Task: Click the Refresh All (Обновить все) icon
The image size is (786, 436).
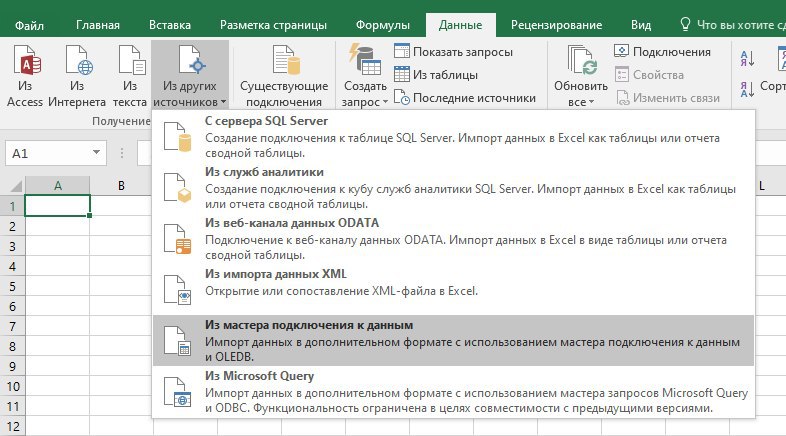Action: pyautogui.click(x=581, y=60)
